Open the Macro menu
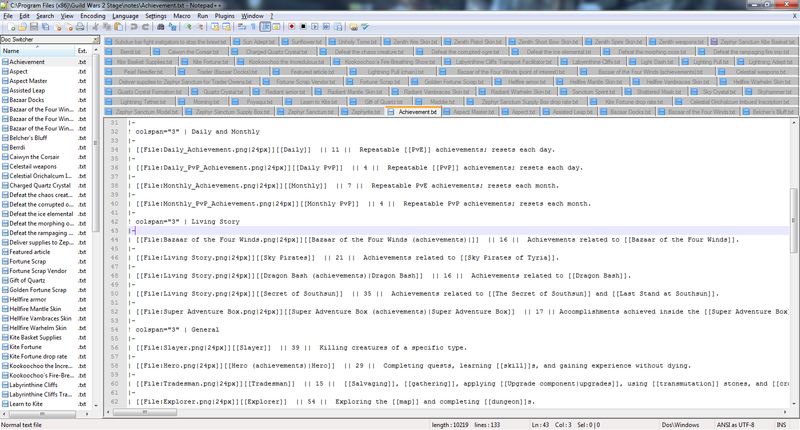800x430 pixels. click(182, 16)
